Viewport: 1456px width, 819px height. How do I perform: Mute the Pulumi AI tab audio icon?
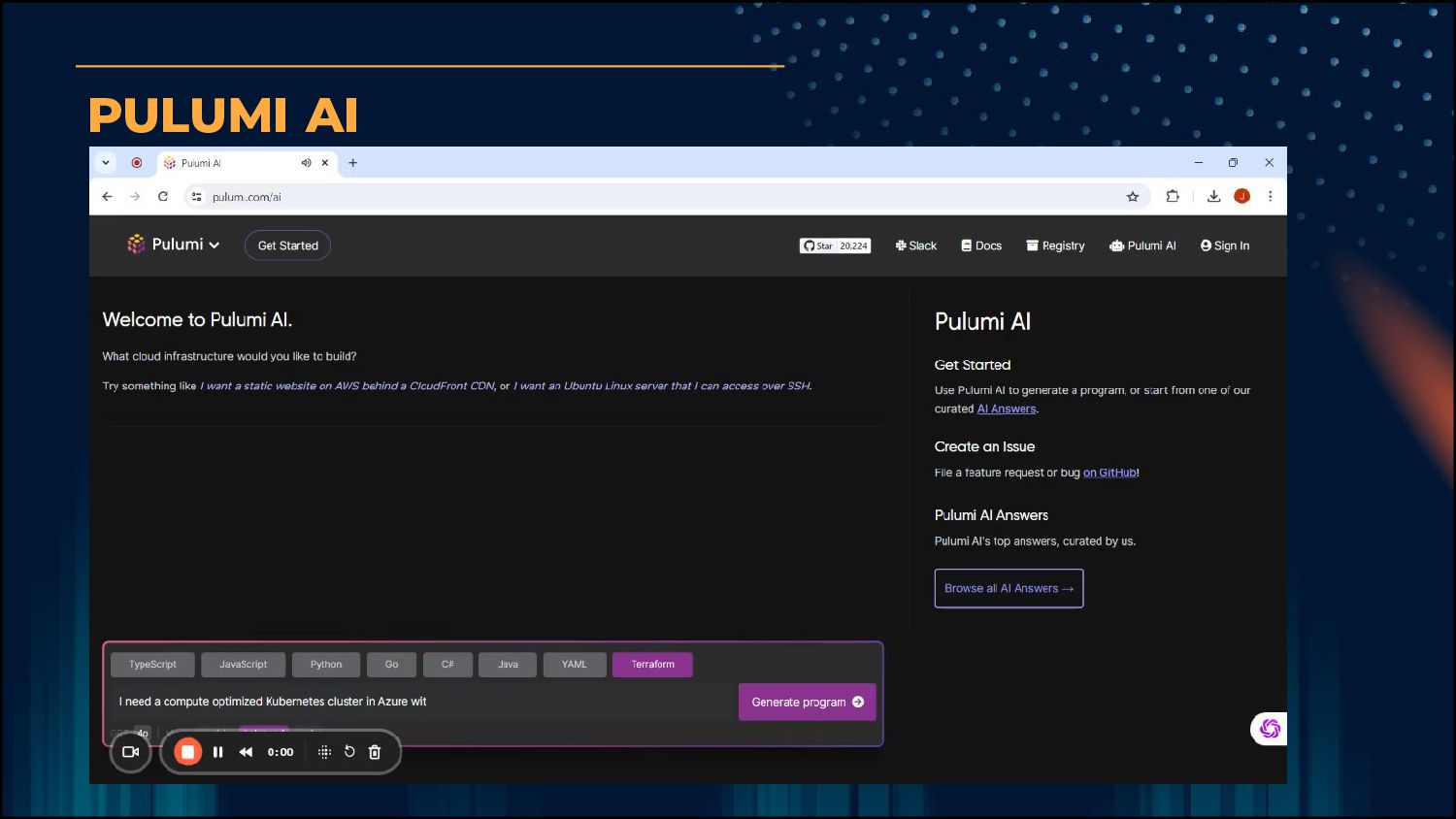[x=306, y=163]
